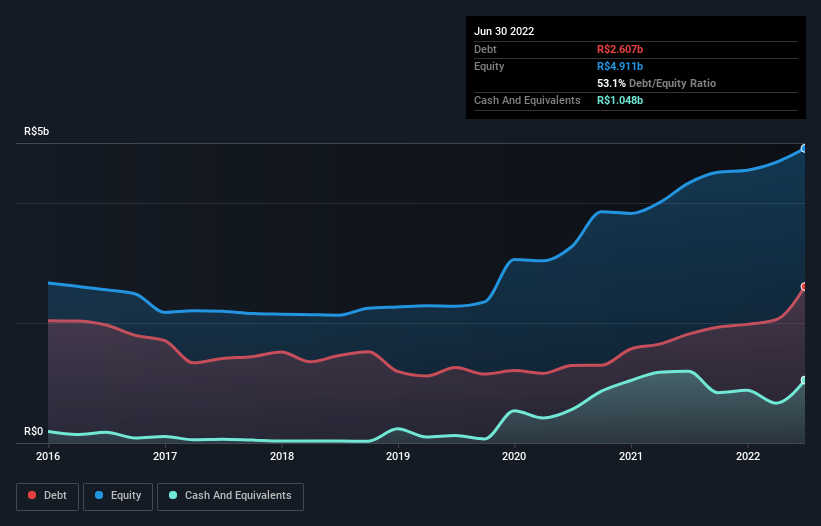
Task: Toggle Cash And Equivalents legend button
Action: click(x=230, y=496)
